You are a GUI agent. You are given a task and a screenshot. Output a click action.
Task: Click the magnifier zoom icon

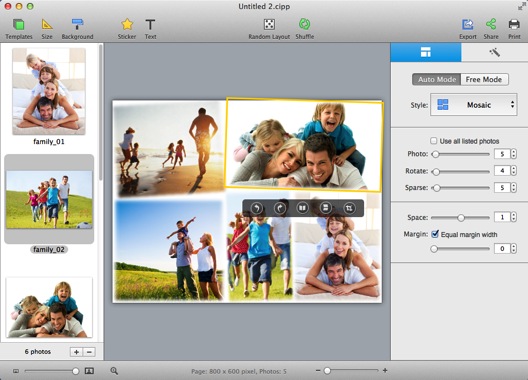pos(114,371)
